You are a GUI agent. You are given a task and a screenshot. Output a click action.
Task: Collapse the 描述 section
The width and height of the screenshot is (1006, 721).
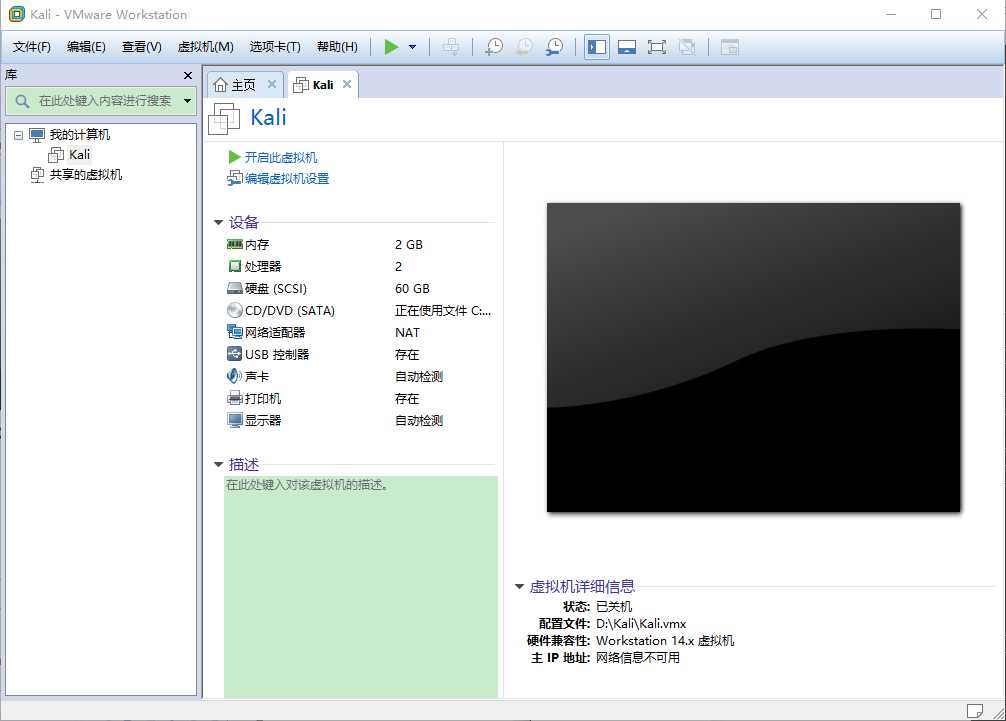coord(218,464)
